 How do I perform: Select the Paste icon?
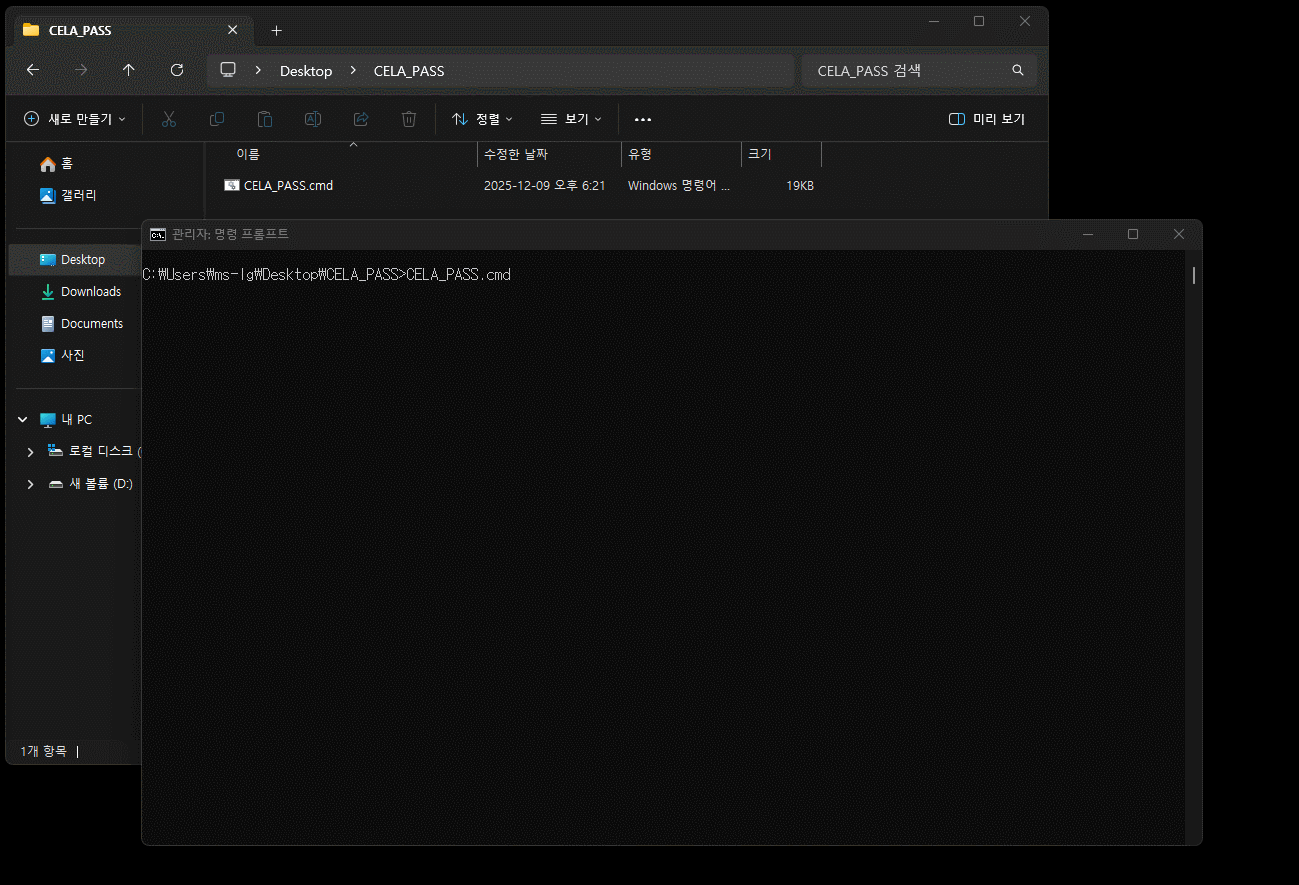pos(265,119)
